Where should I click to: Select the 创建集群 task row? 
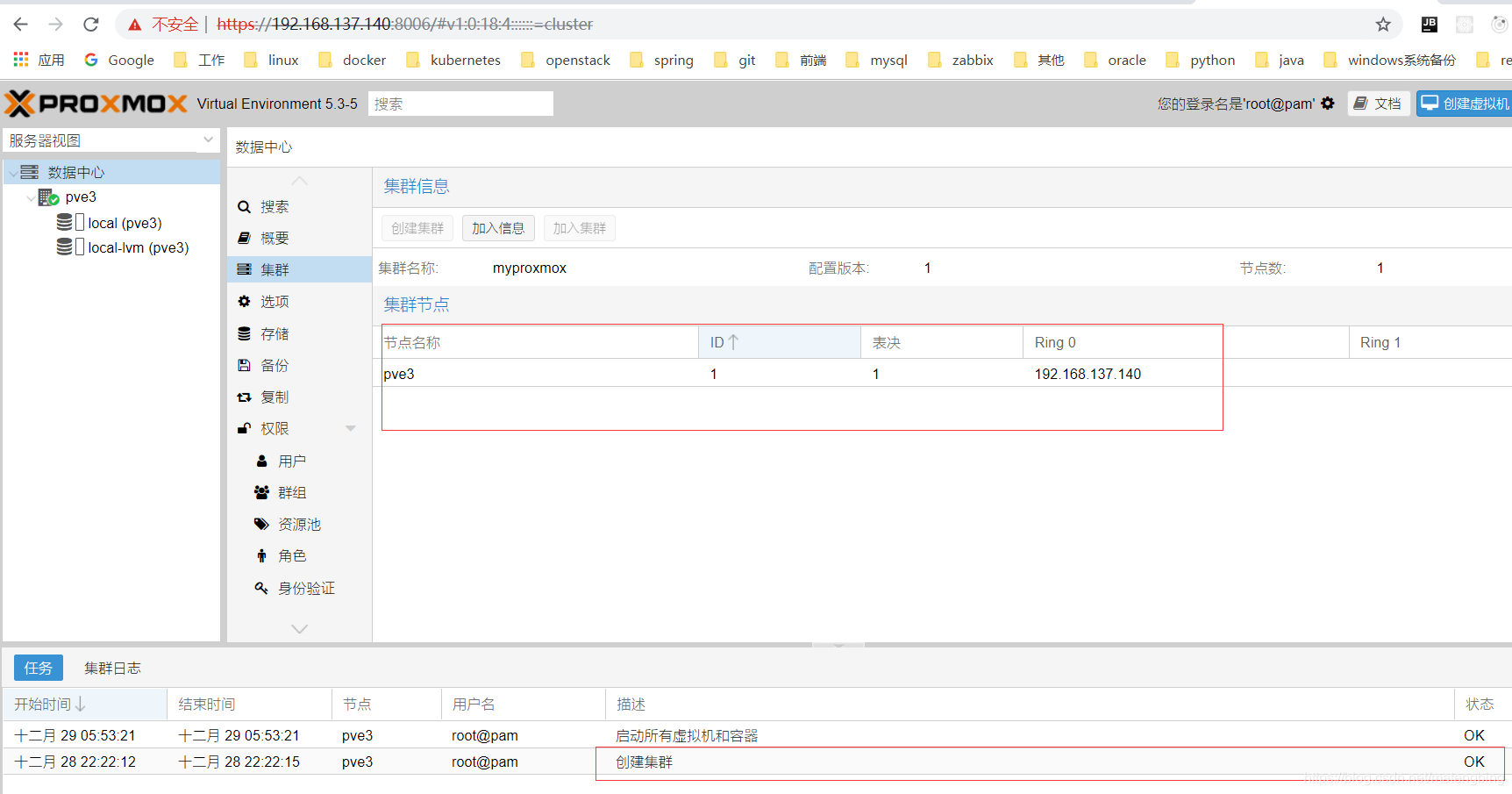(756, 762)
